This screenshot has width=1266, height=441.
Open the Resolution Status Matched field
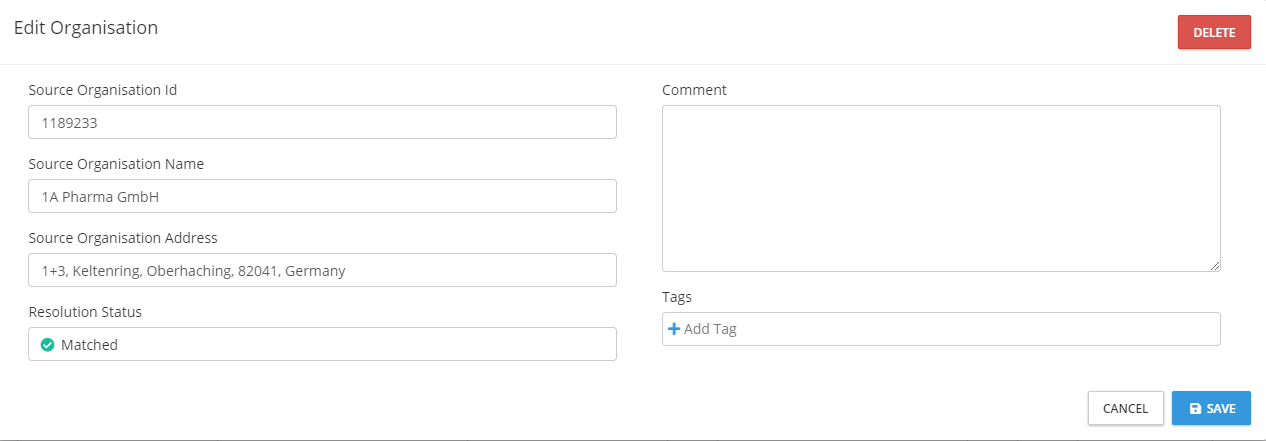322,344
